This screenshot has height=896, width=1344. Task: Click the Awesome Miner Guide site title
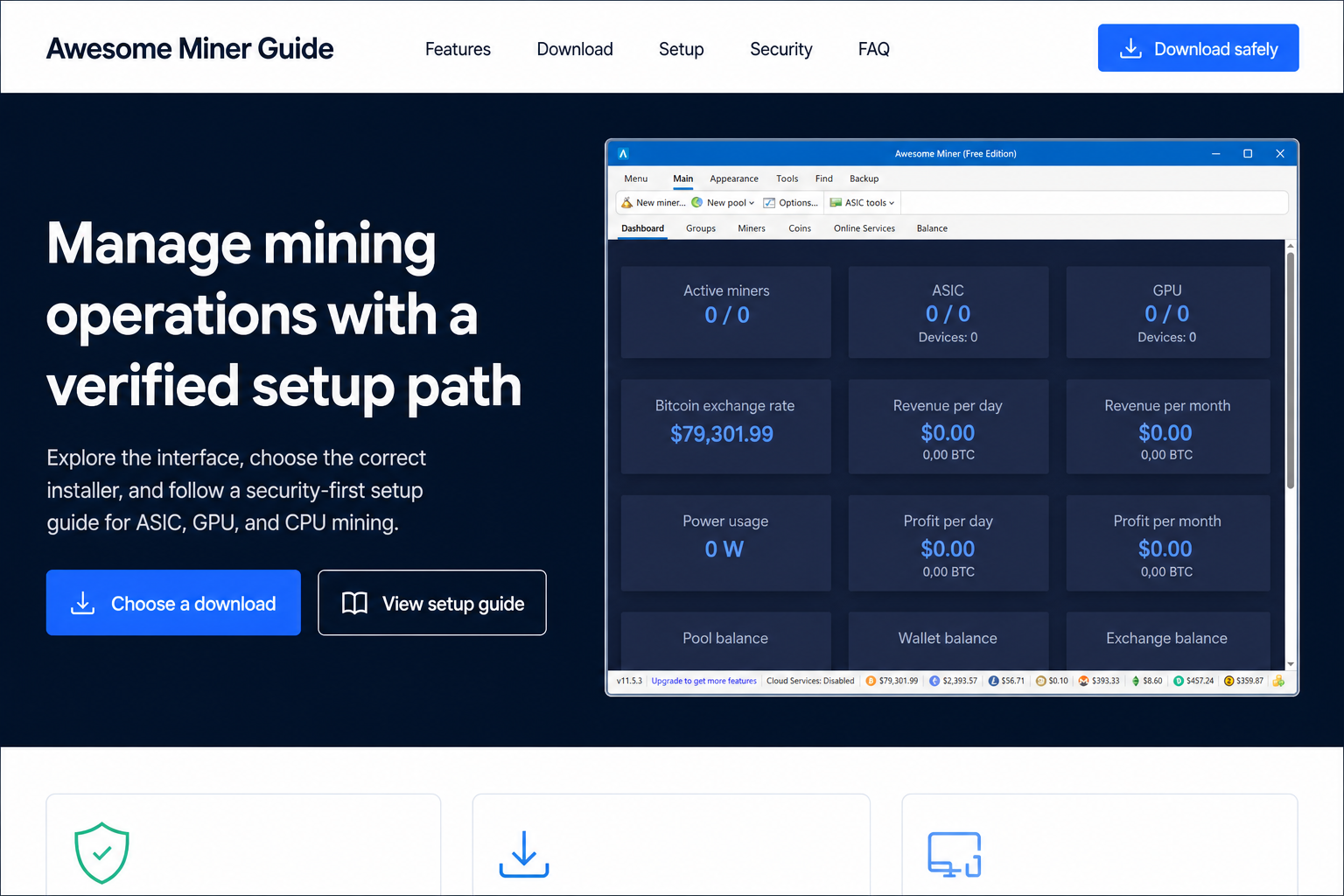(190, 48)
